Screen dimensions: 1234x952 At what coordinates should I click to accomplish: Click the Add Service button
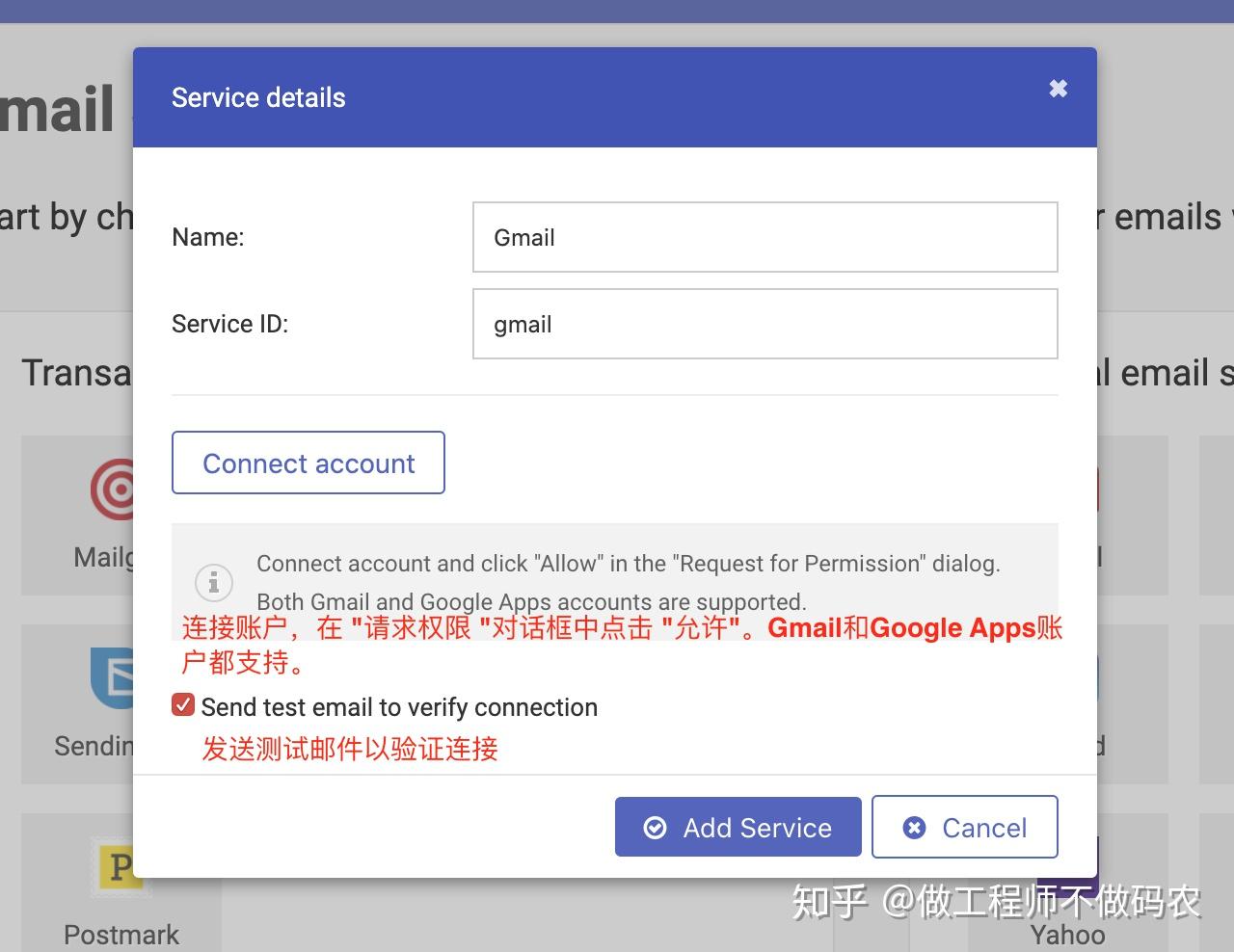pyautogui.click(x=738, y=827)
